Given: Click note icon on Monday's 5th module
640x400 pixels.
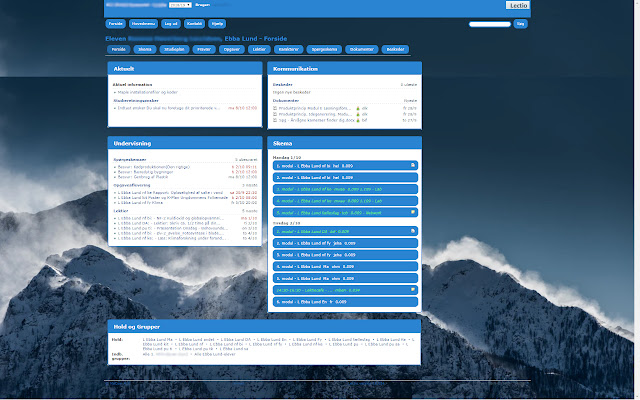Looking at the screenshot, I should (x=412, y=212).
